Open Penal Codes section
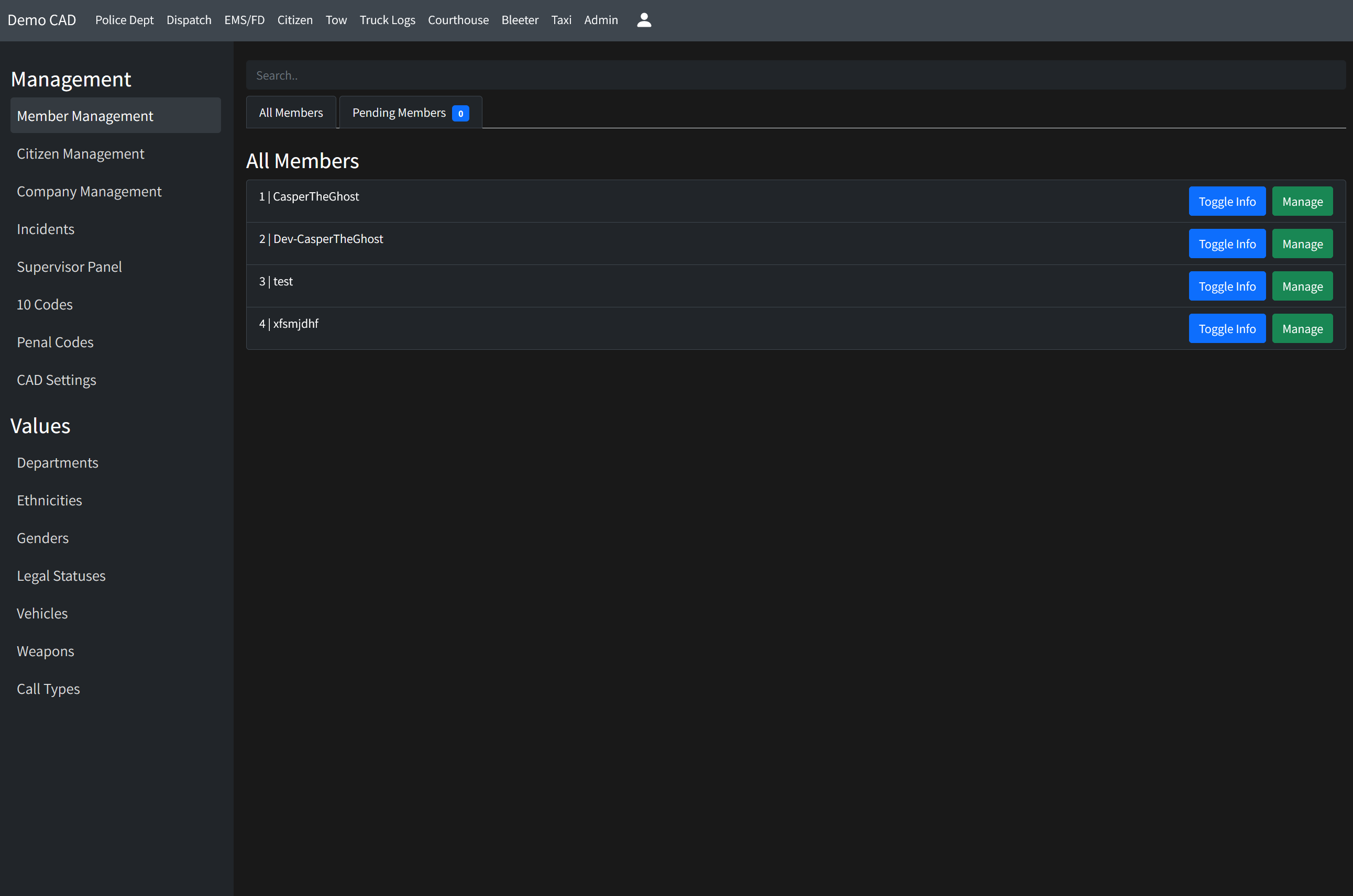Image resolution: width=1353 pixels, height=896 pixels. pos(55,342)
